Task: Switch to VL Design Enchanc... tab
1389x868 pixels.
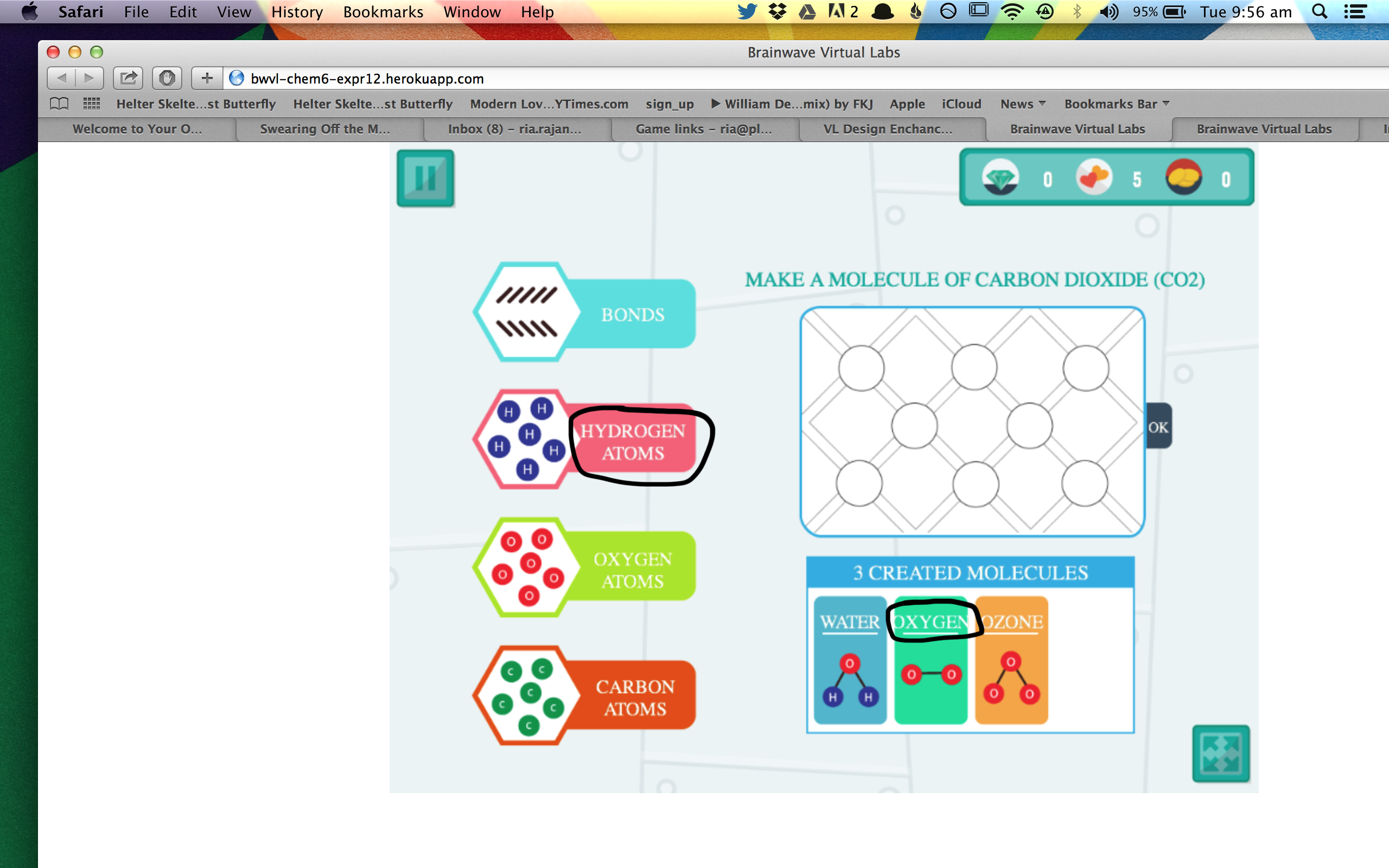Action: (888, 129)
